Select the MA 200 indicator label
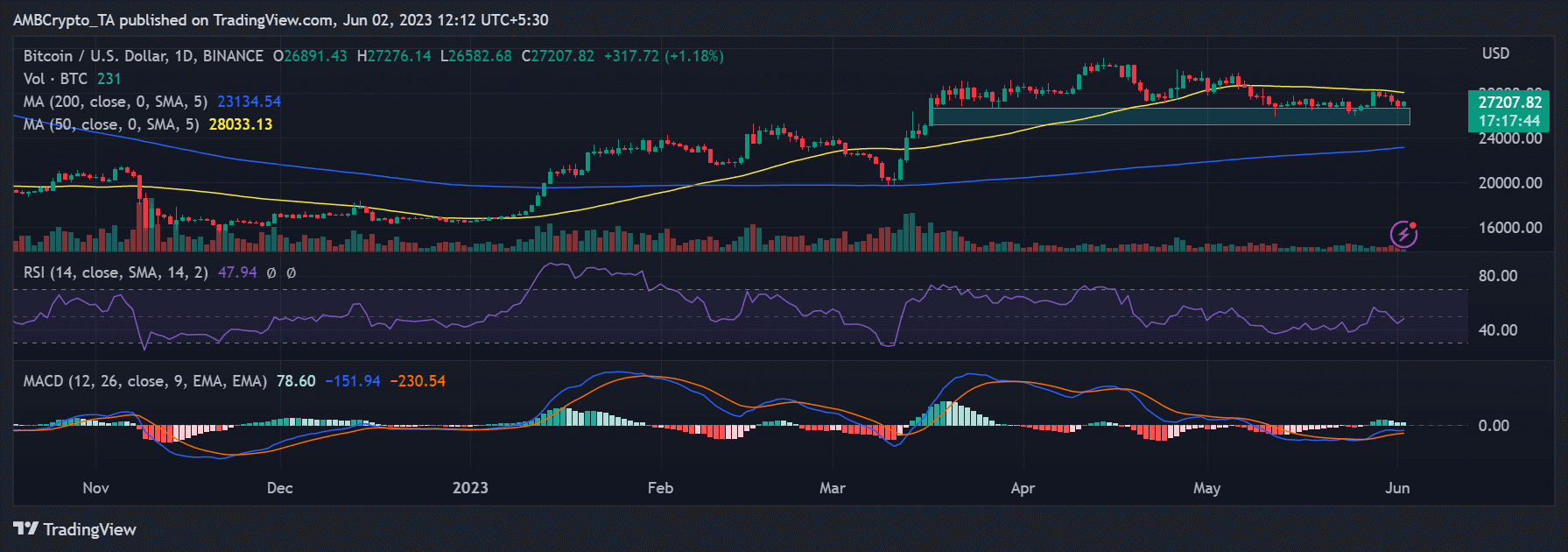 click(x=116, y=102)
